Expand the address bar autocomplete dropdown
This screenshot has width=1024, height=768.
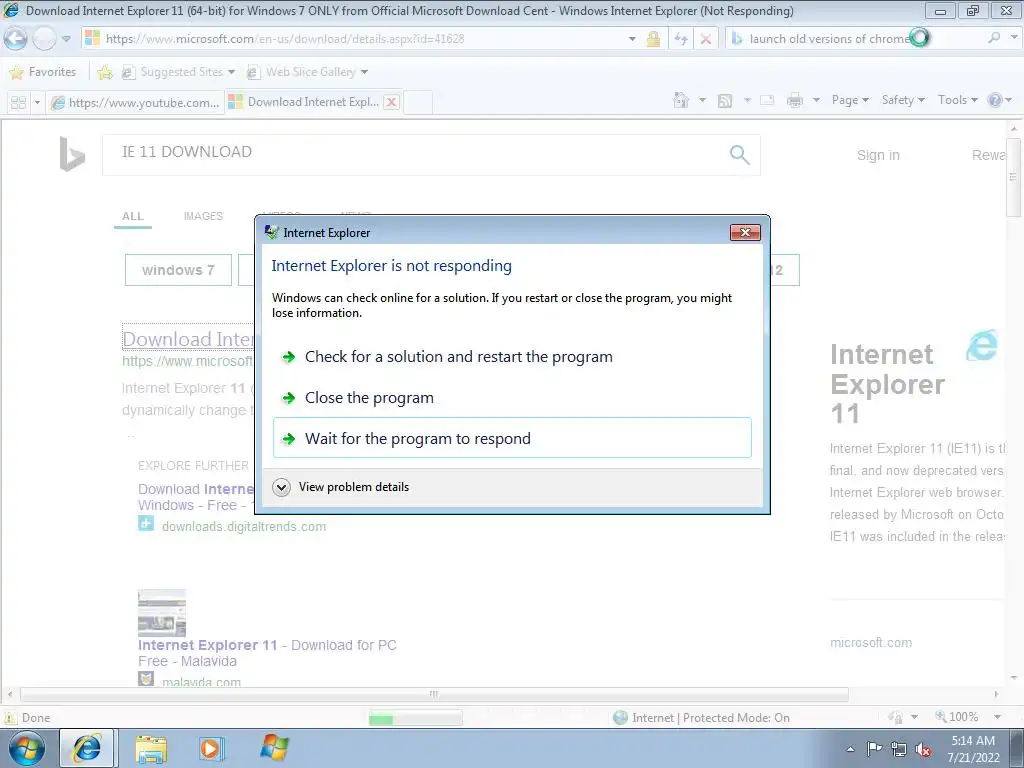[632, 39]
